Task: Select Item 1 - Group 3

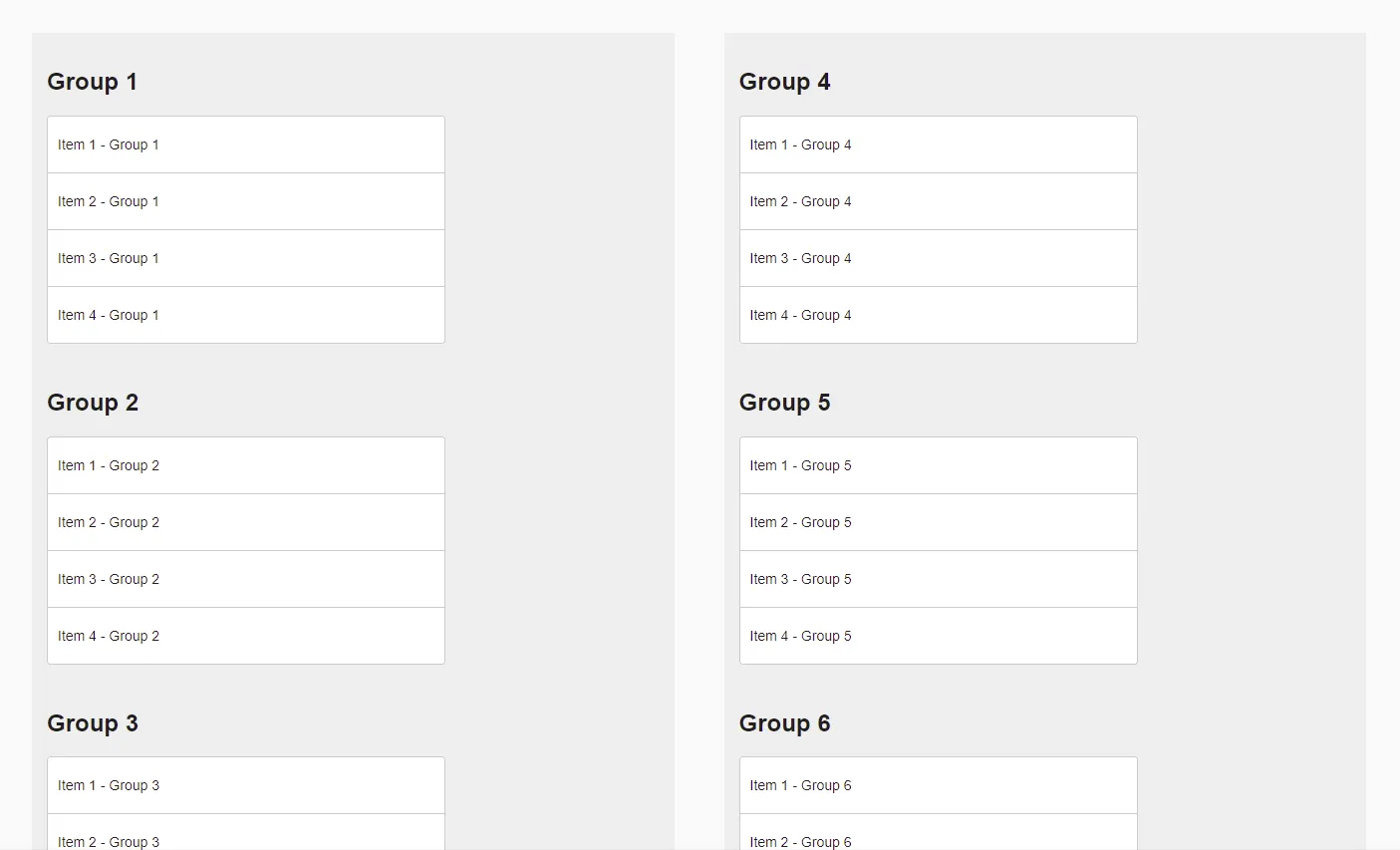Action: (245, 785)
